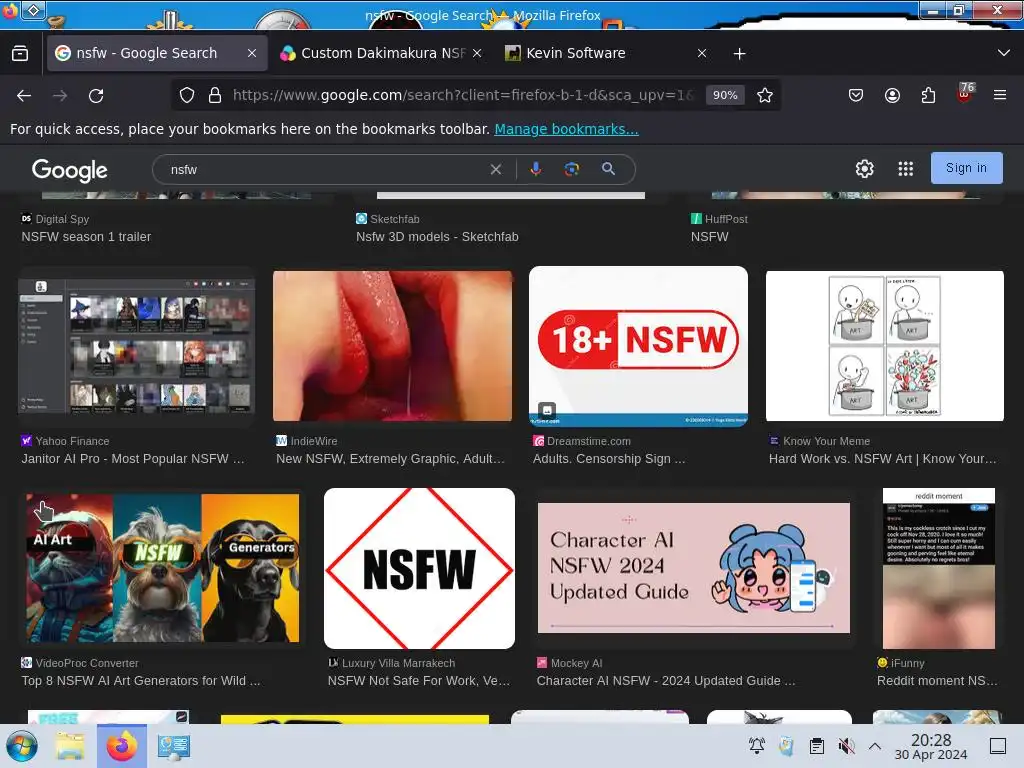Open the Firefox hamburger application menu
Screen dimensions: 1024x768
pyautogui.click(x=1000, y=95)
